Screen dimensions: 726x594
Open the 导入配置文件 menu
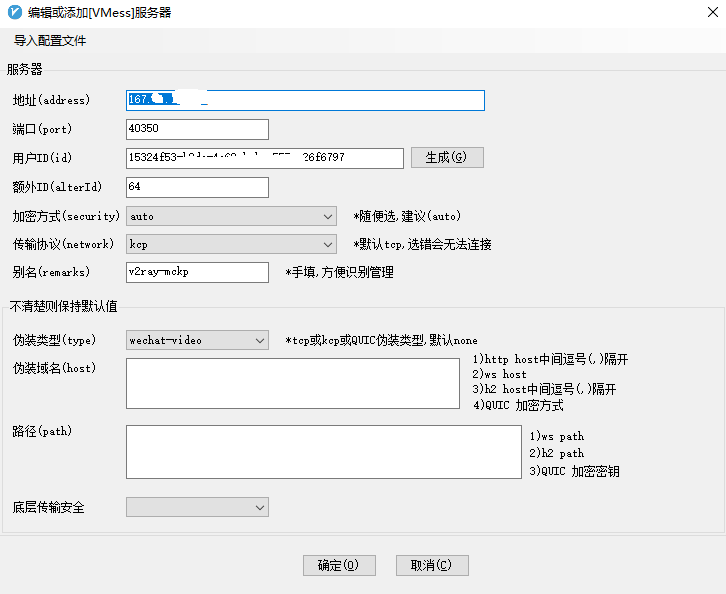[x=50, y=41]
